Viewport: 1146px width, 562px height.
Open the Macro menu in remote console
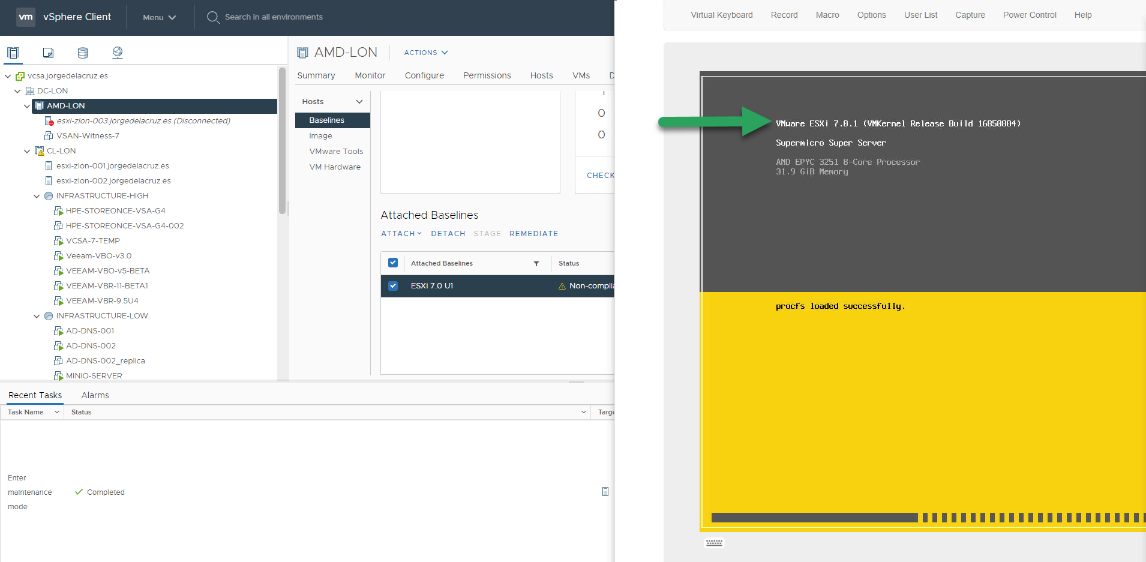pyautogui.click(x=827, y=15)
